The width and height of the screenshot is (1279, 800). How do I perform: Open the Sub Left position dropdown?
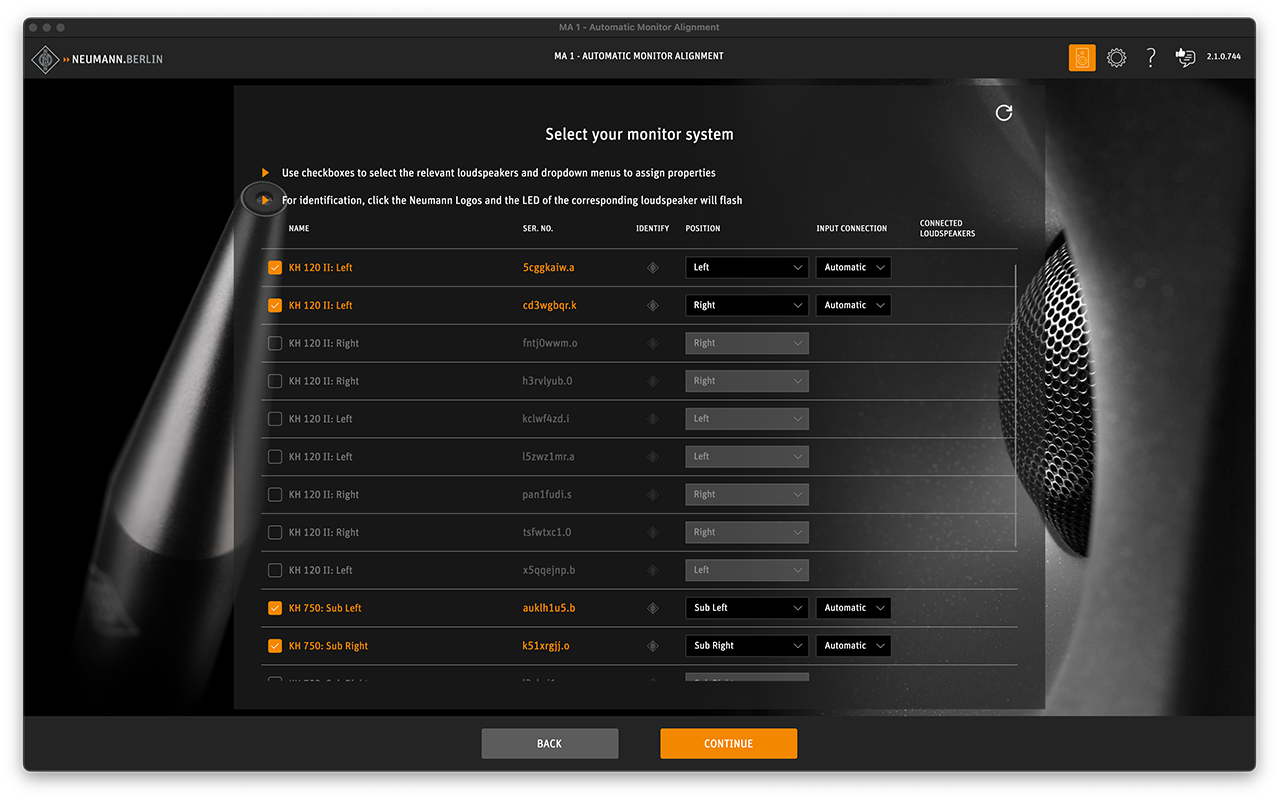(746, 608)
